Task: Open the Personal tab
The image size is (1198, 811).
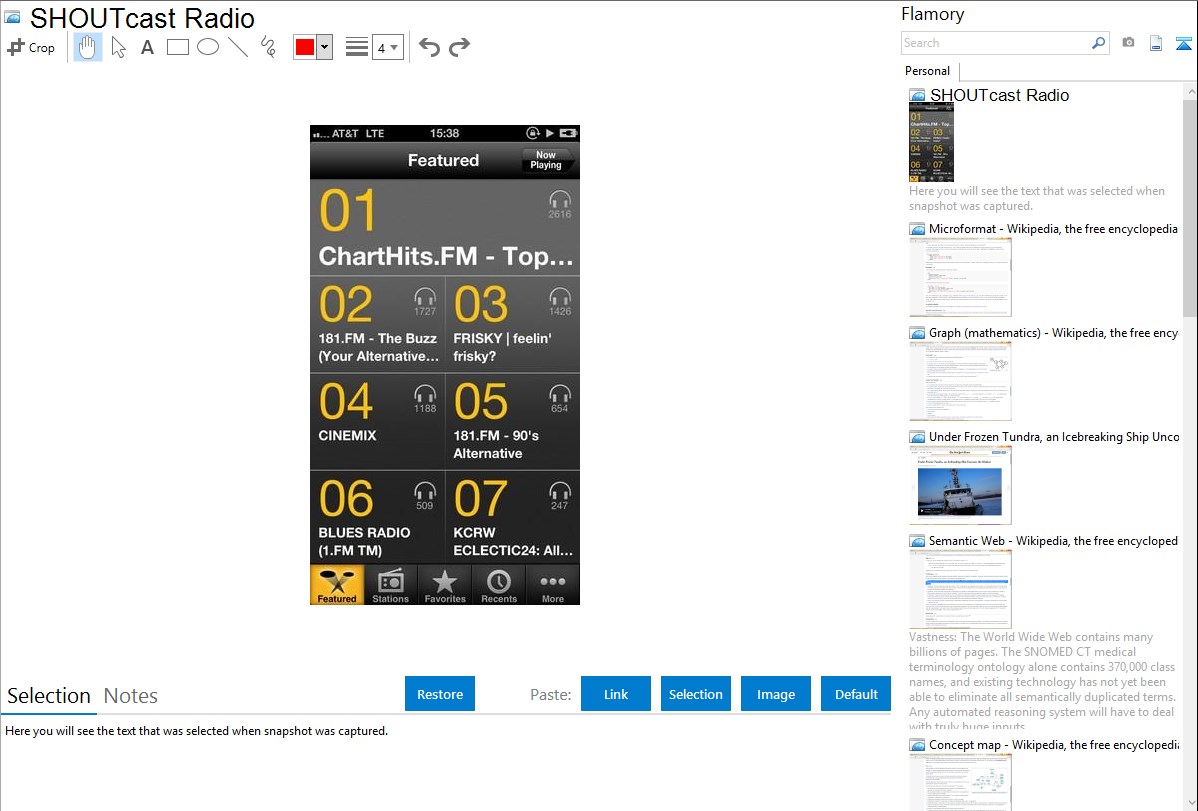Action: coord(928,70)
